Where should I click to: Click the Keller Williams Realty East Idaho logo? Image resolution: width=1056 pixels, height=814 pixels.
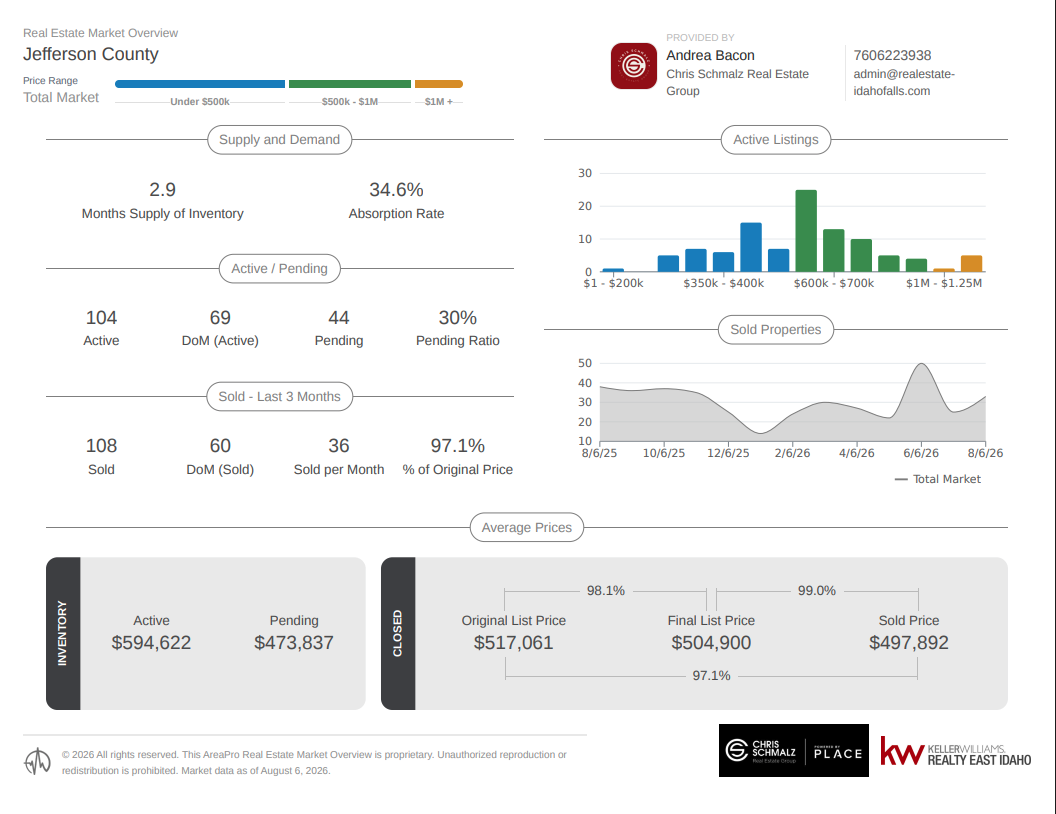956,751
